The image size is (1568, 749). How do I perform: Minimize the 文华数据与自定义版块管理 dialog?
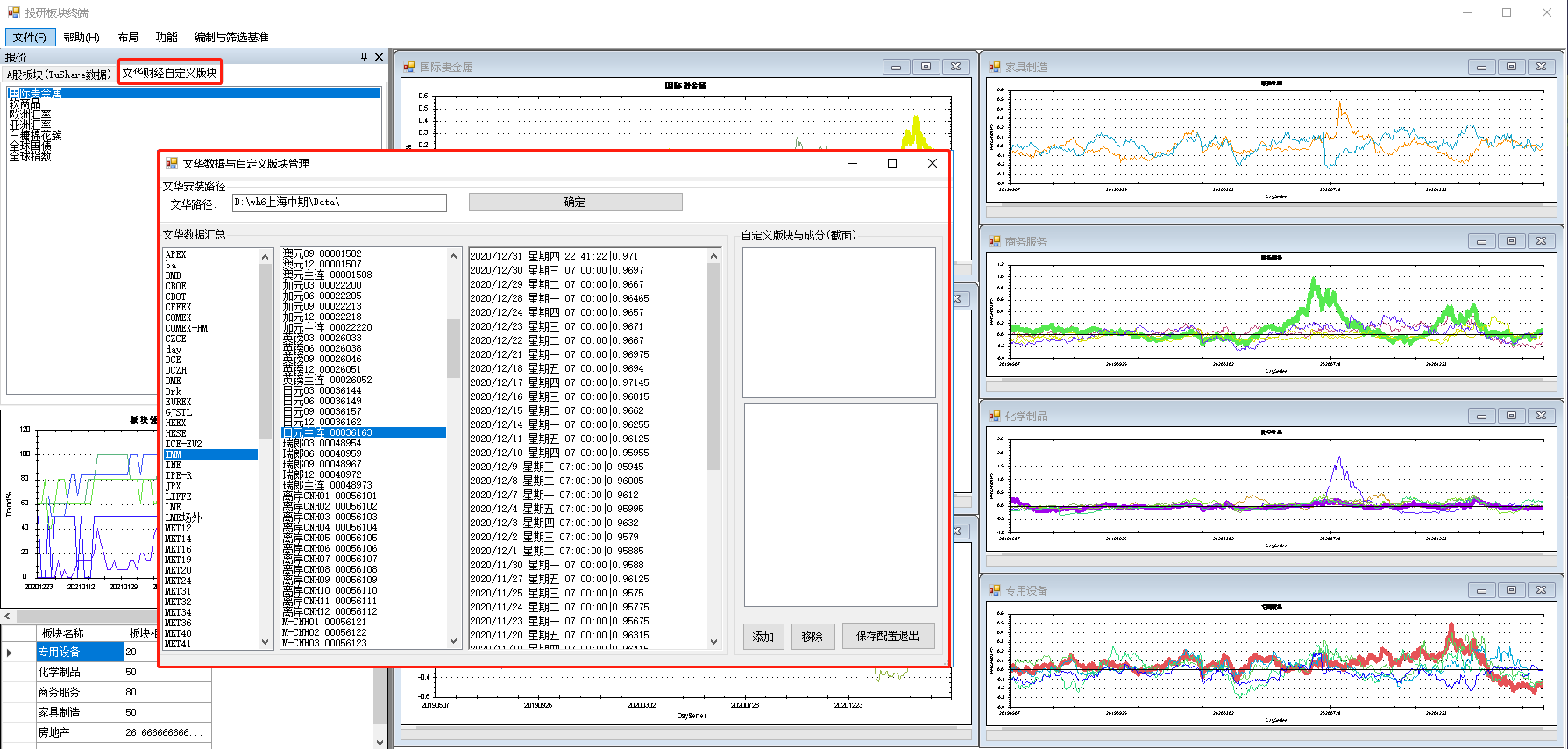852,163
